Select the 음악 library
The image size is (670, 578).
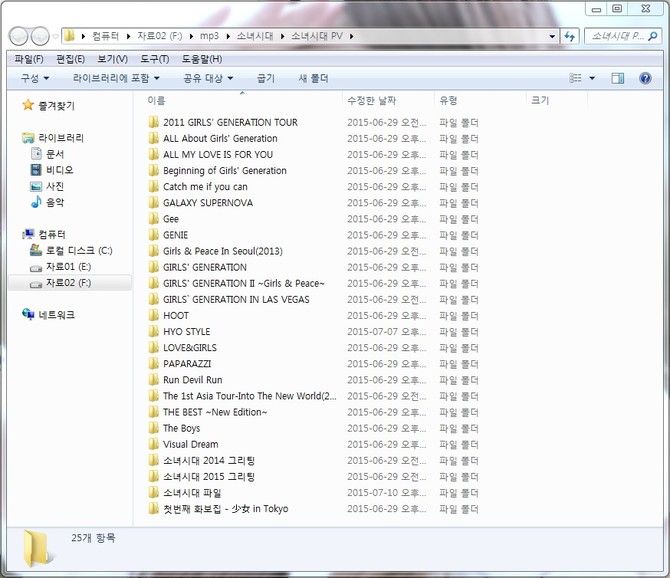pyautogui.click(x=55, y=202)
